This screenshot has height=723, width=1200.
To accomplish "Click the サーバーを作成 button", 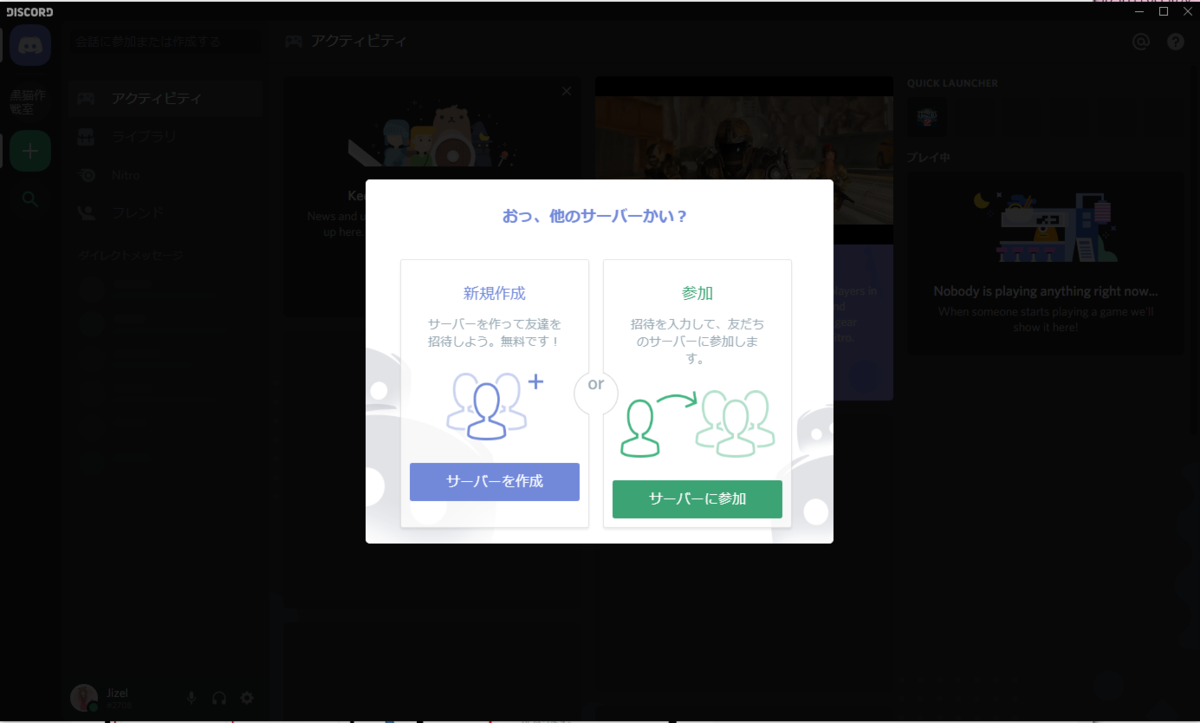I will point(494,481).
